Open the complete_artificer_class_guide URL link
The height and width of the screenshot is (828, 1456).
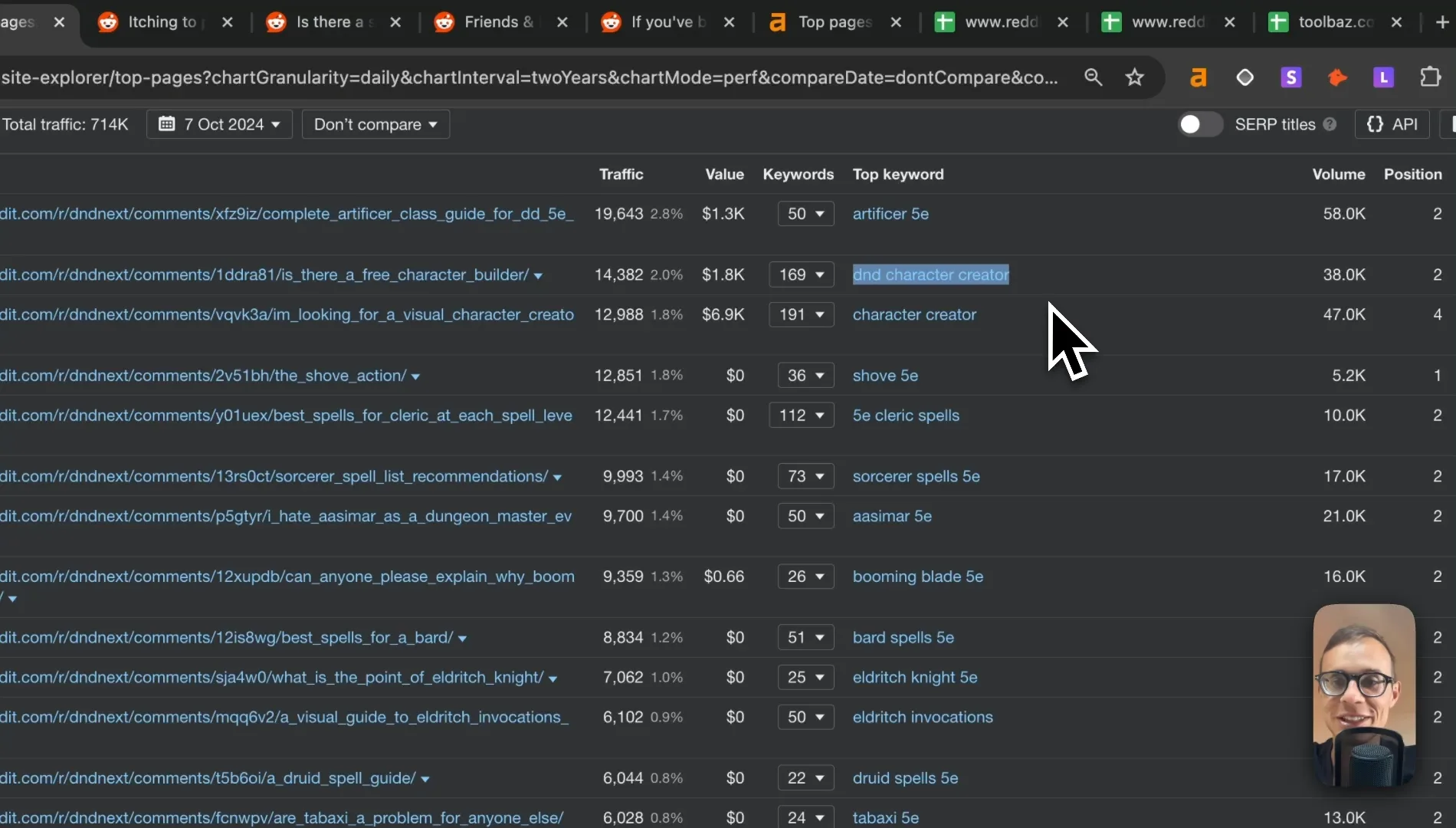tap(287, 214)
